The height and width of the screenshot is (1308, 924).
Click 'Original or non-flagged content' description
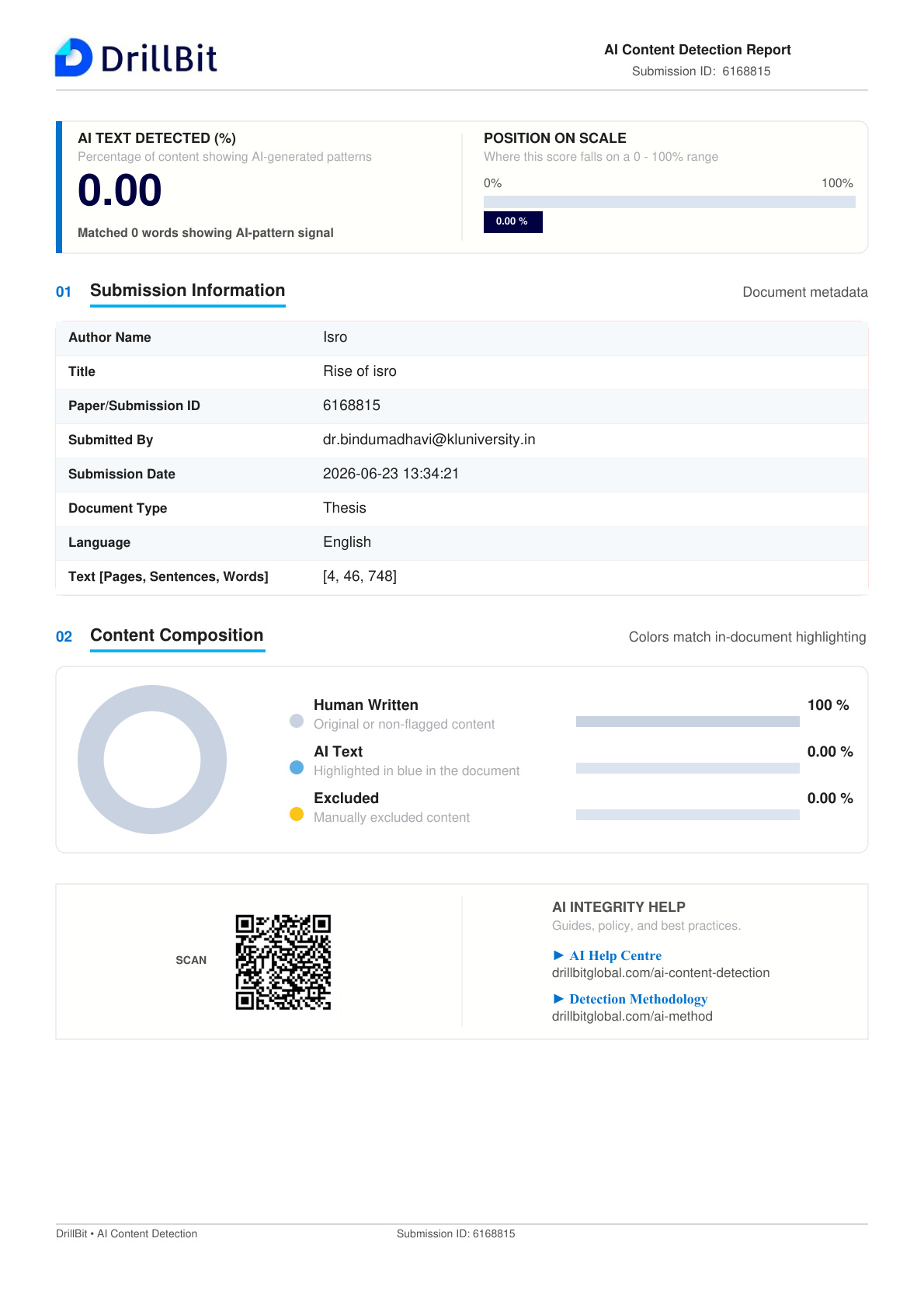pyautogui.click(x=404, y=724)
